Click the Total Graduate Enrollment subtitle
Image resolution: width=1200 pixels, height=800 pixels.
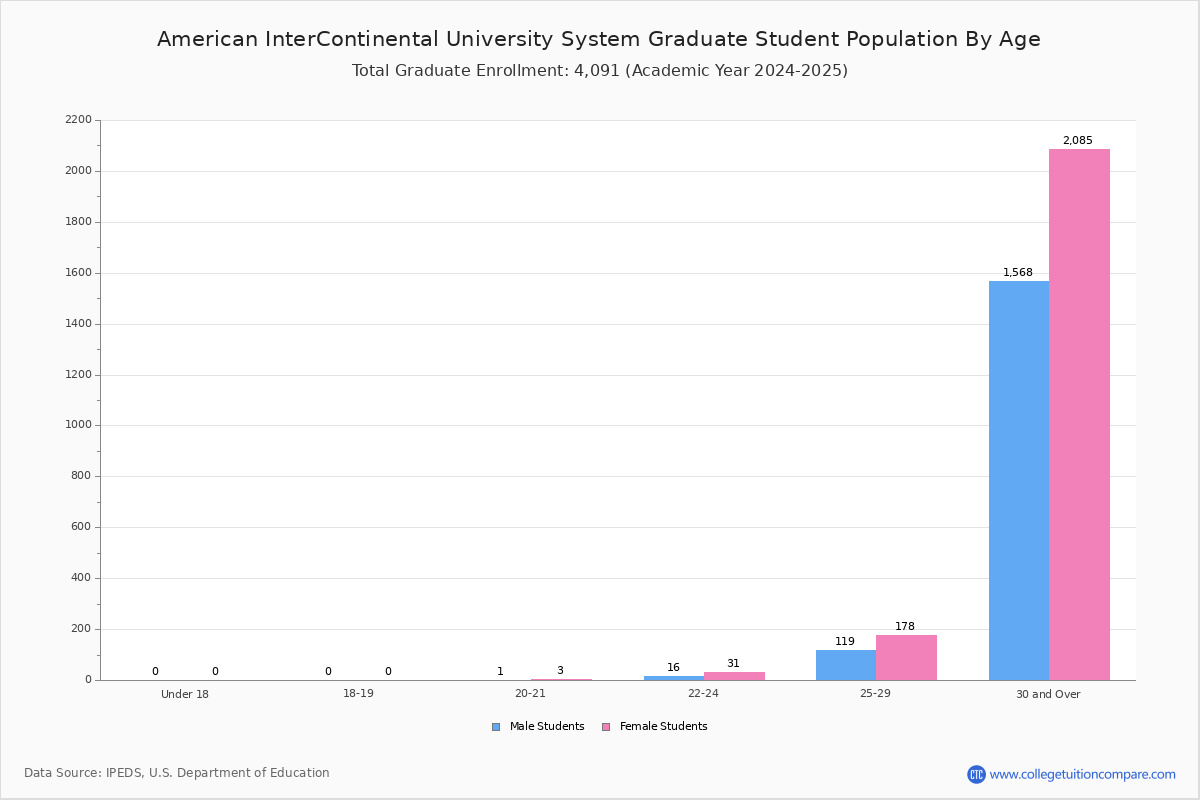(x=600, y=71)
